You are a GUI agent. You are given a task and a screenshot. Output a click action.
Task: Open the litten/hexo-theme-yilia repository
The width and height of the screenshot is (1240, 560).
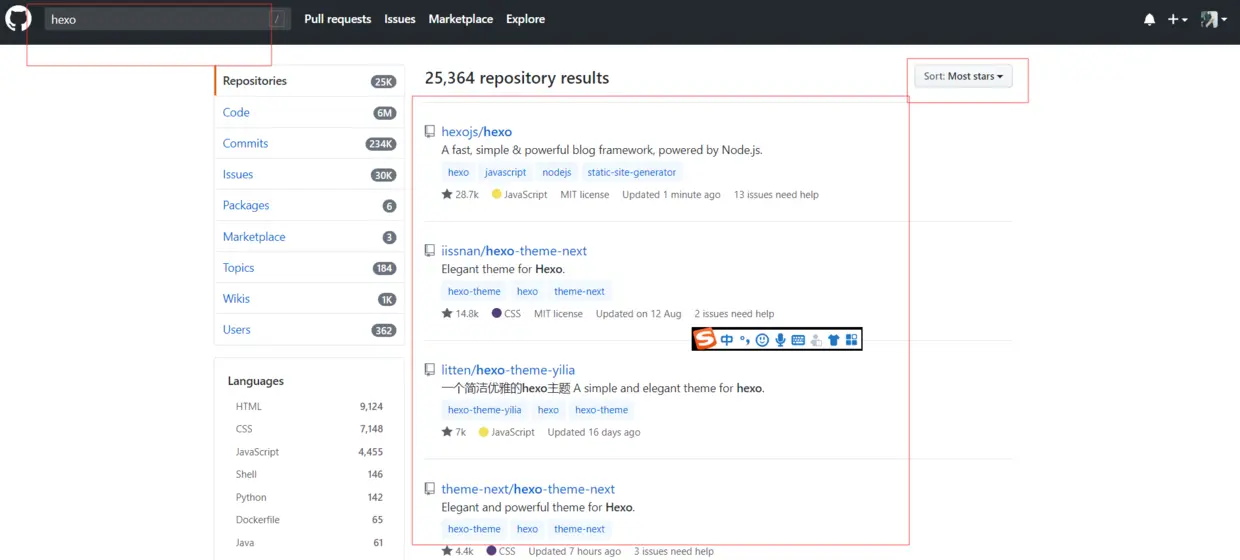508,370
